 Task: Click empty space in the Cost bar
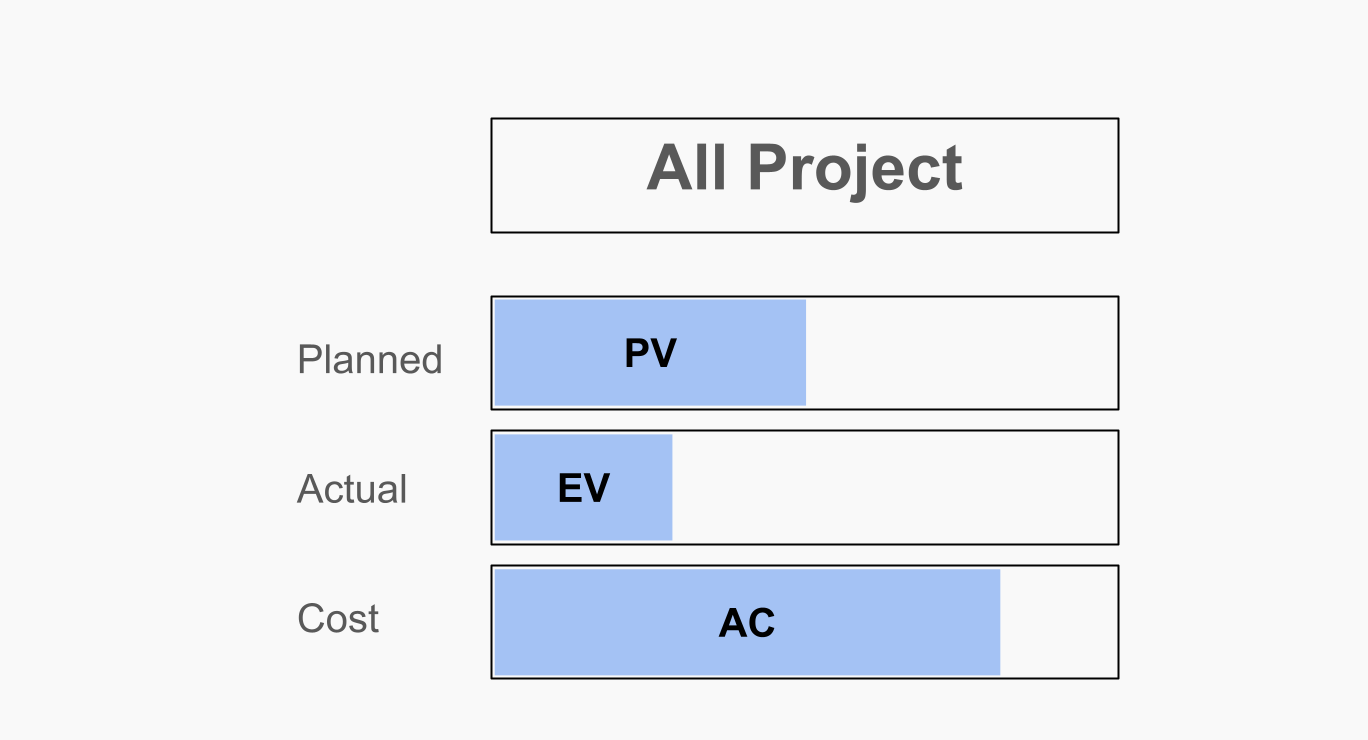point(1058,622)
